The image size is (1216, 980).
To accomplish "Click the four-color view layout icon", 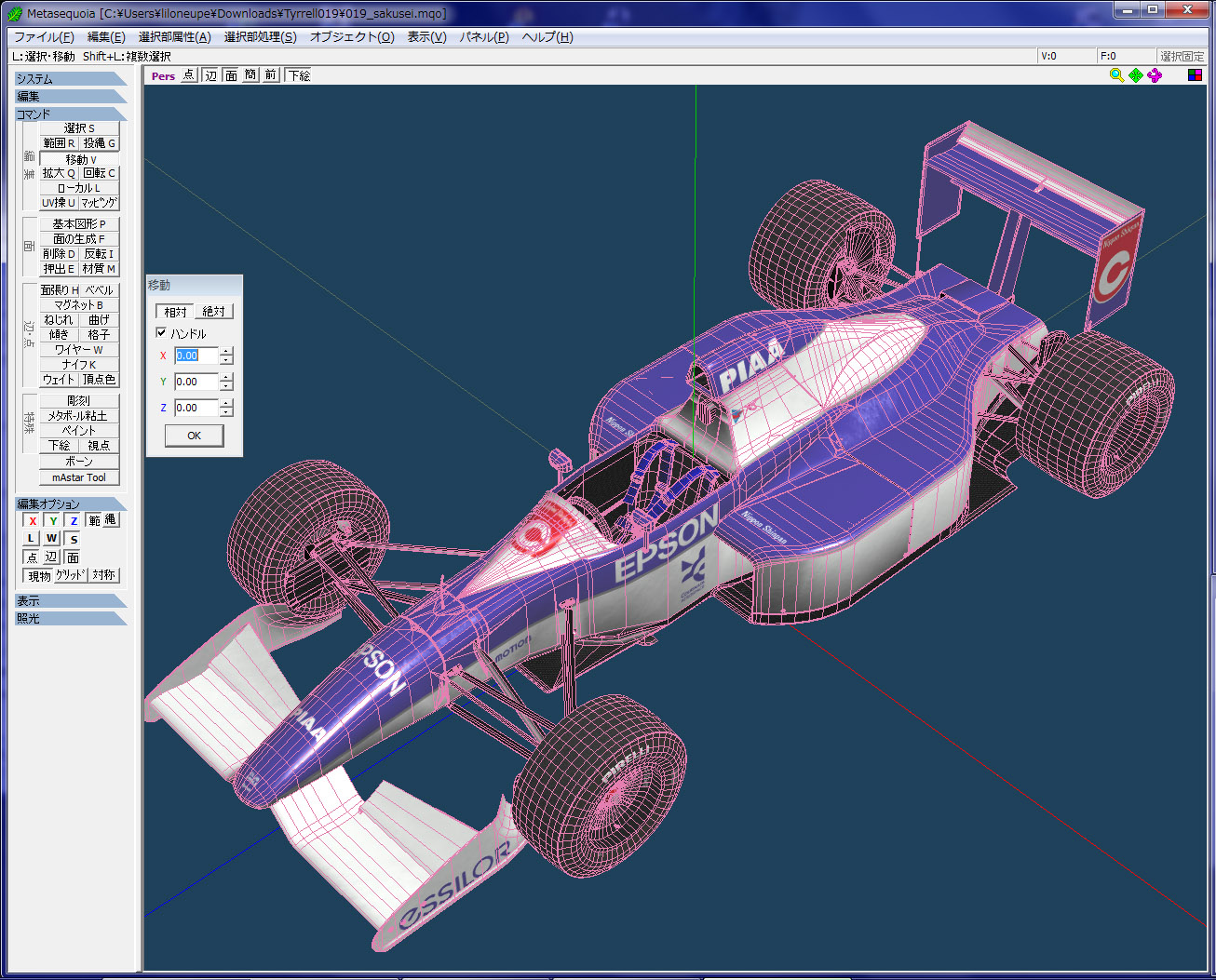I will [x=1195, y=75].
